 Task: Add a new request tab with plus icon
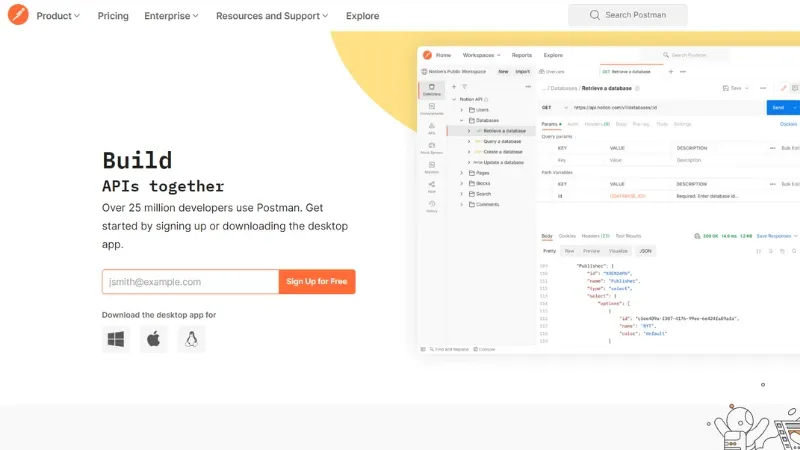click(671, 72)
